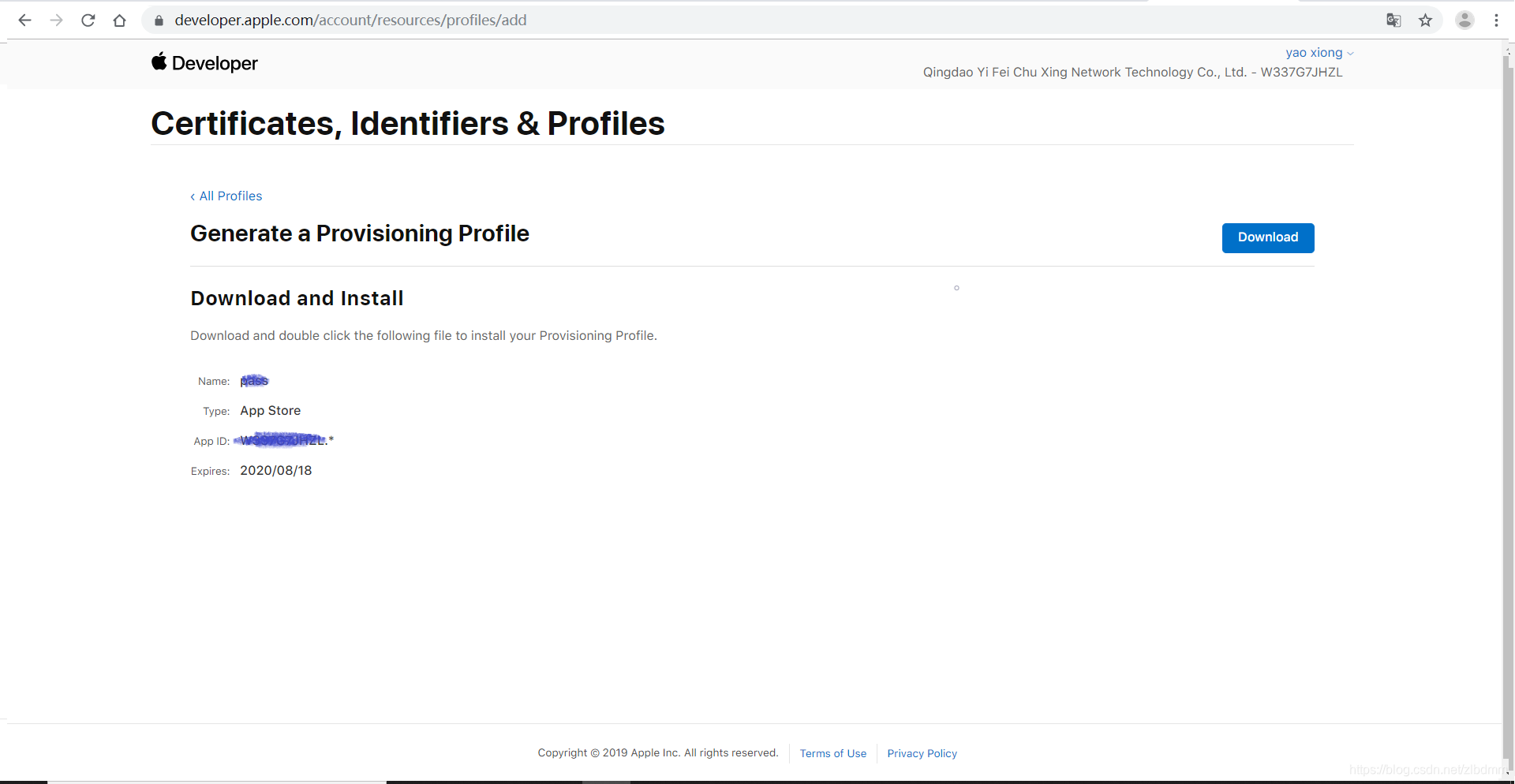1515x784 pixels.
Task: Click the scribbled-out App ID value
Action: [284, 440]
